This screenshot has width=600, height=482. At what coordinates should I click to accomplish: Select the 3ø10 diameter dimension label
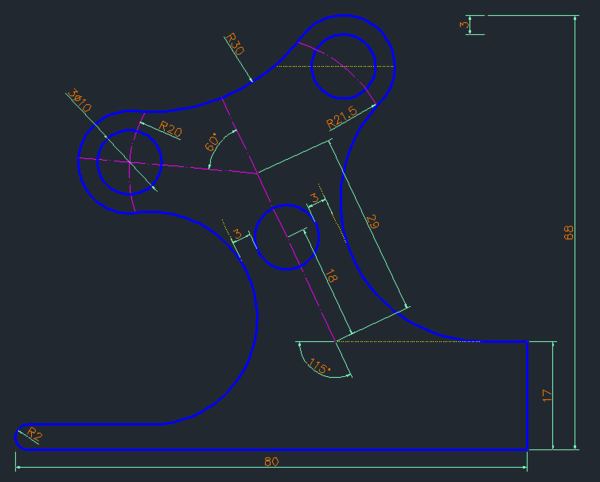click(x=79, y=100)
